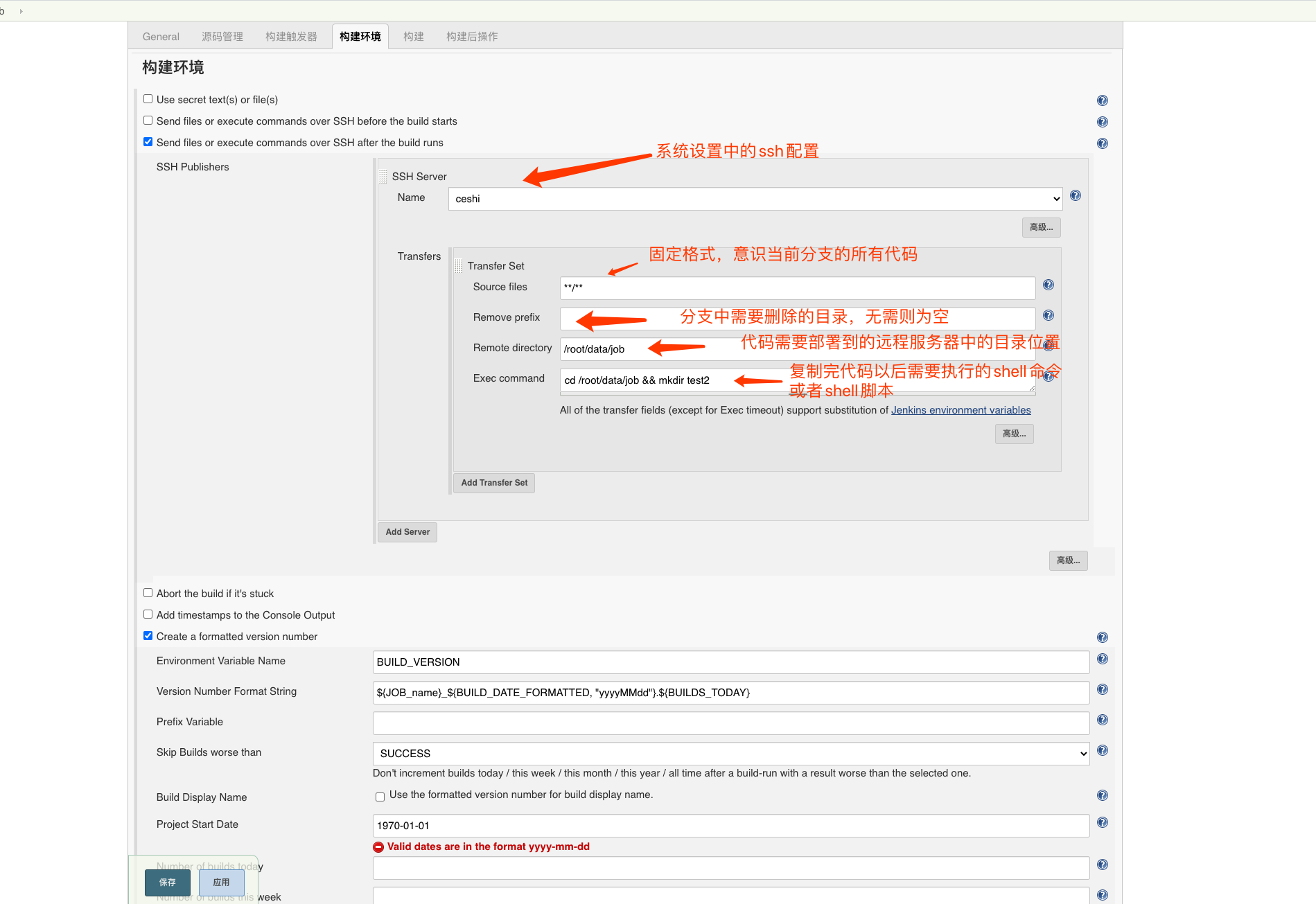
Task: Open the Skip Builds worse than SUCCESS dropdown
Action: (x=731, y=754)
